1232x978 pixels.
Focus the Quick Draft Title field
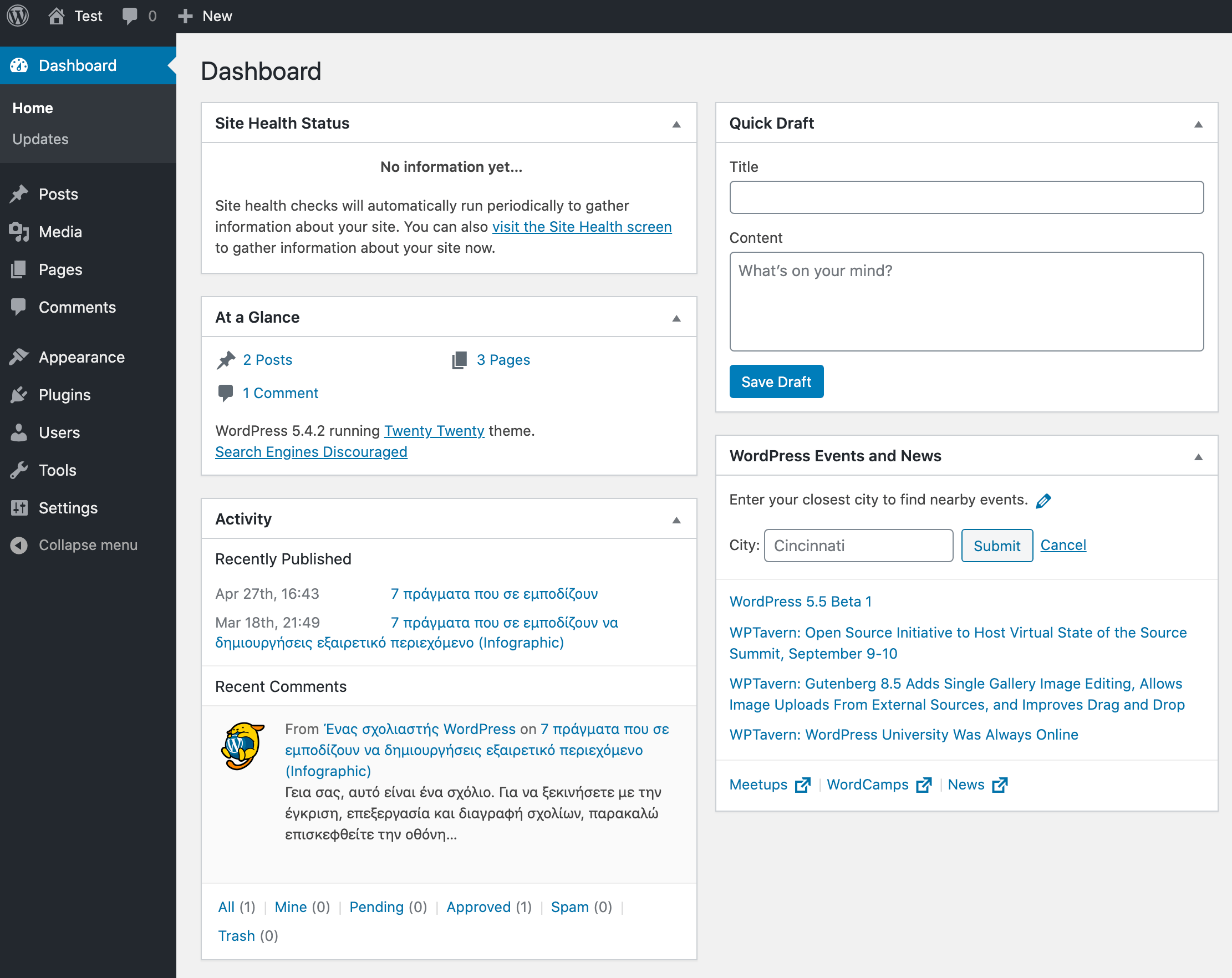967,198
